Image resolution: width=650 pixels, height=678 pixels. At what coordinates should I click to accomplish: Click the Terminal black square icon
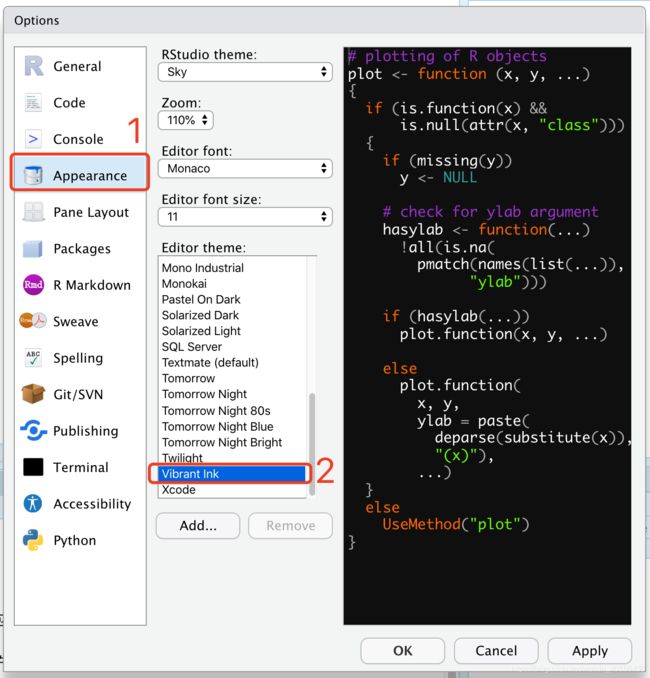33,467
